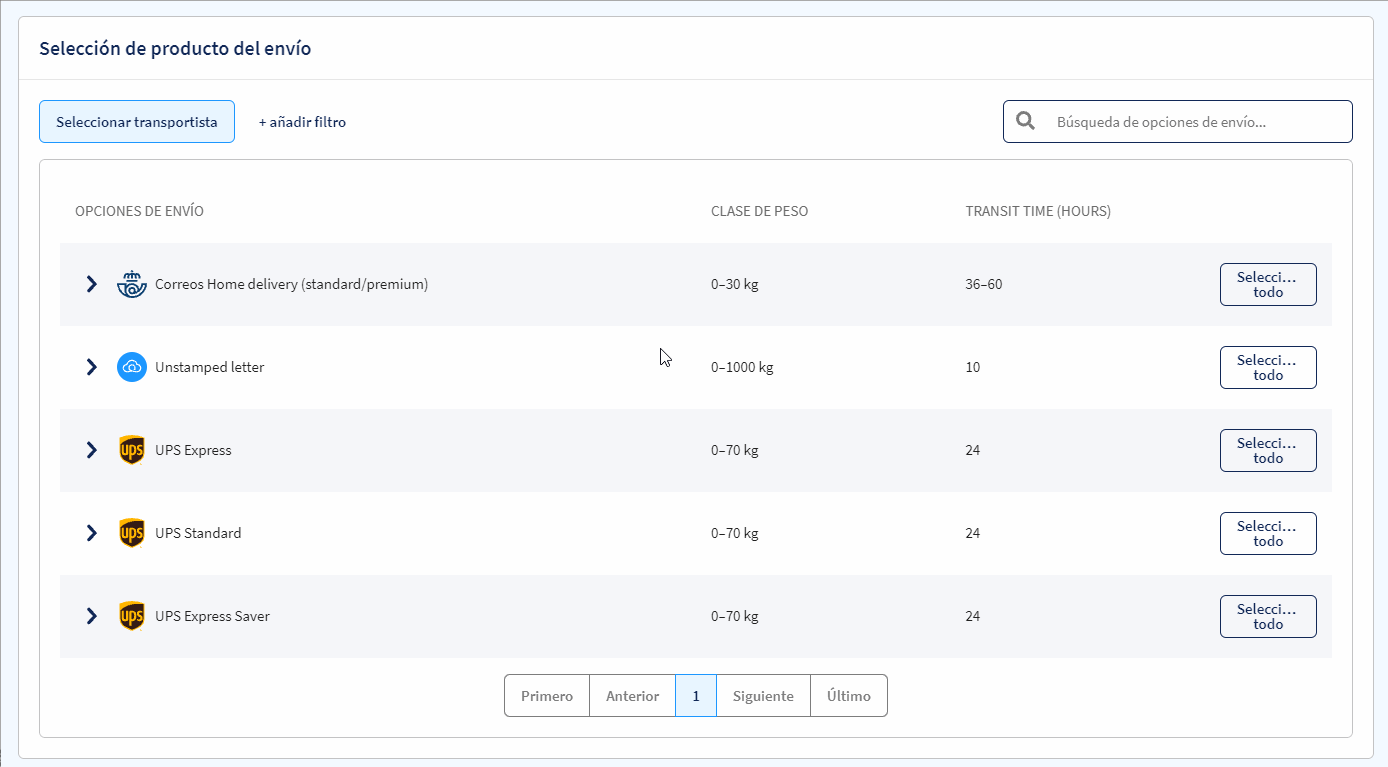Image resolution: width=1388 pixels, height=767 pixels.
Task: Click the search magnifier icon
Action: tap(1025, 121)
